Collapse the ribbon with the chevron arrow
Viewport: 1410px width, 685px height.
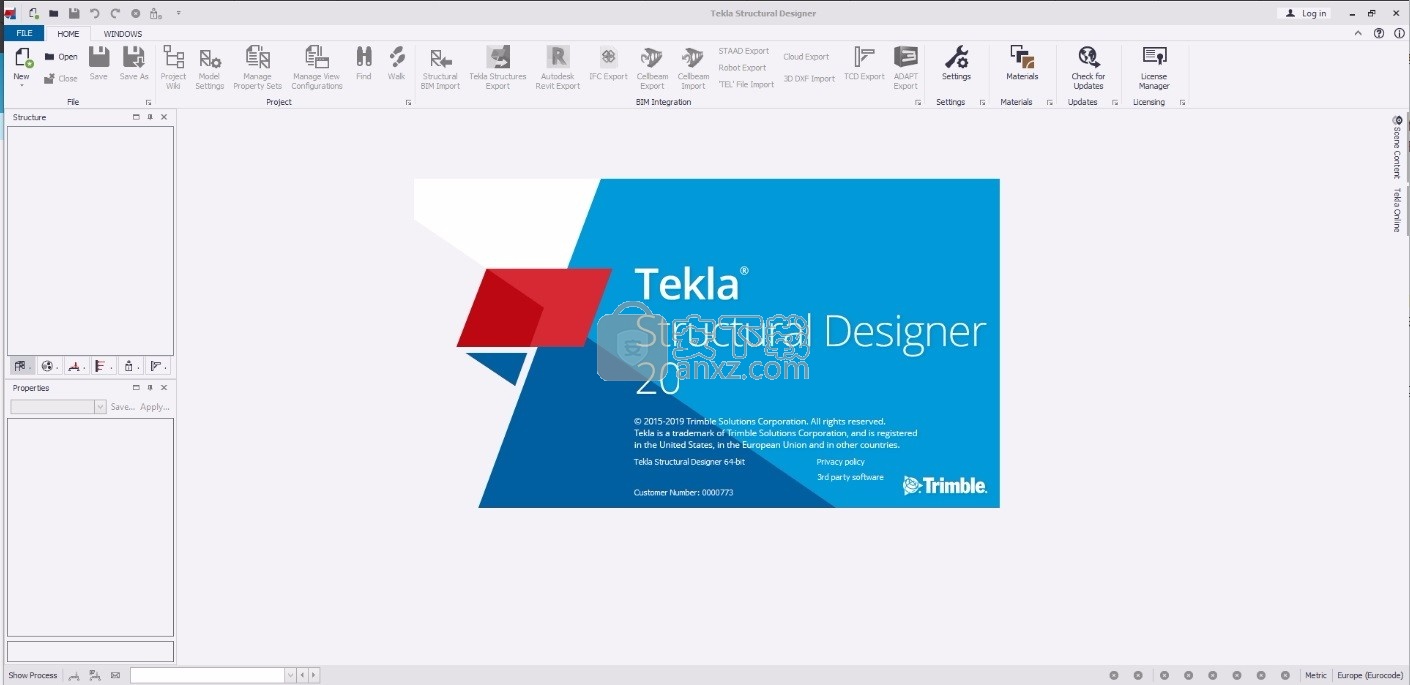coord(1358,33)
